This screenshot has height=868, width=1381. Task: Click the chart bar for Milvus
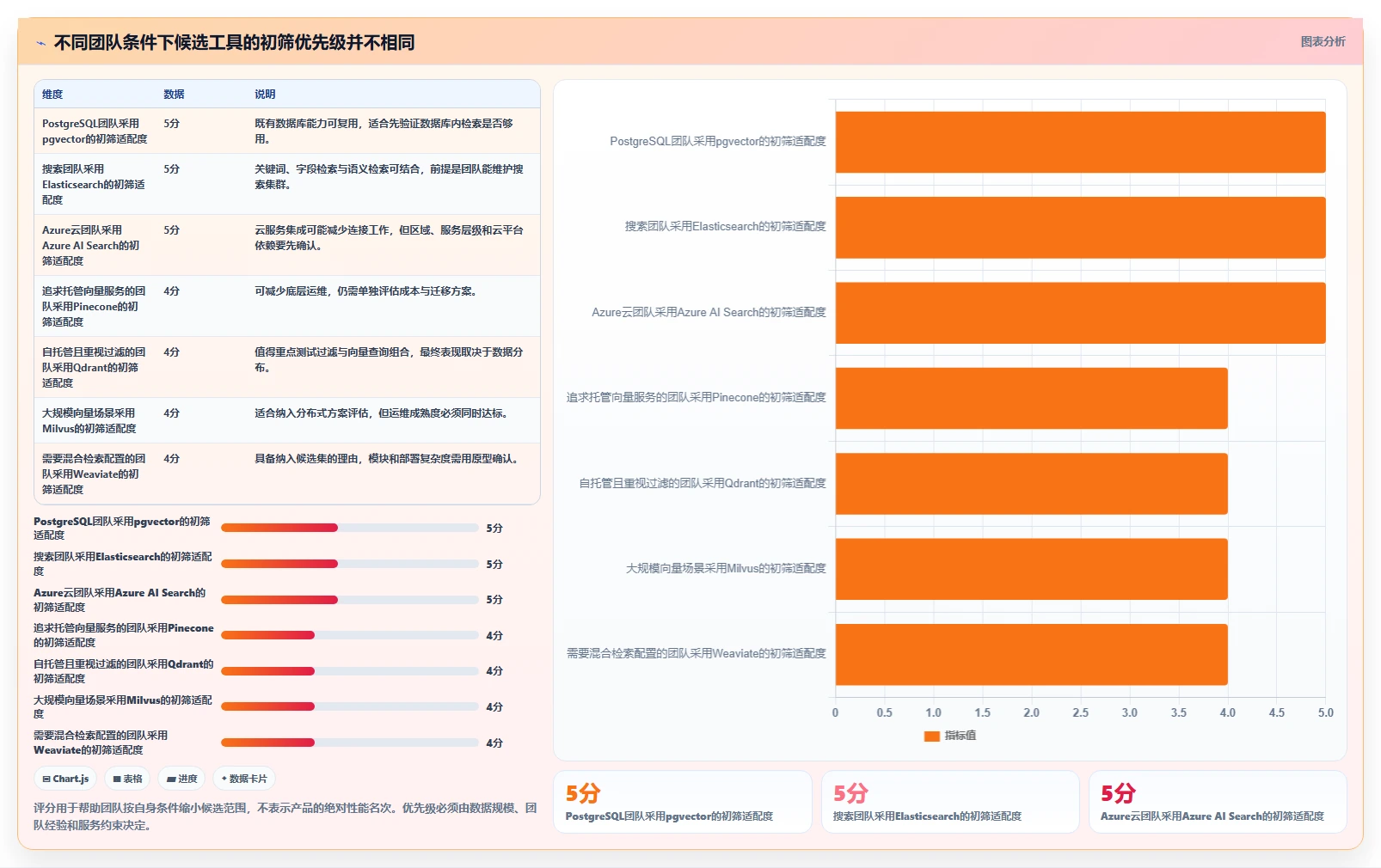coord(1031,569)
